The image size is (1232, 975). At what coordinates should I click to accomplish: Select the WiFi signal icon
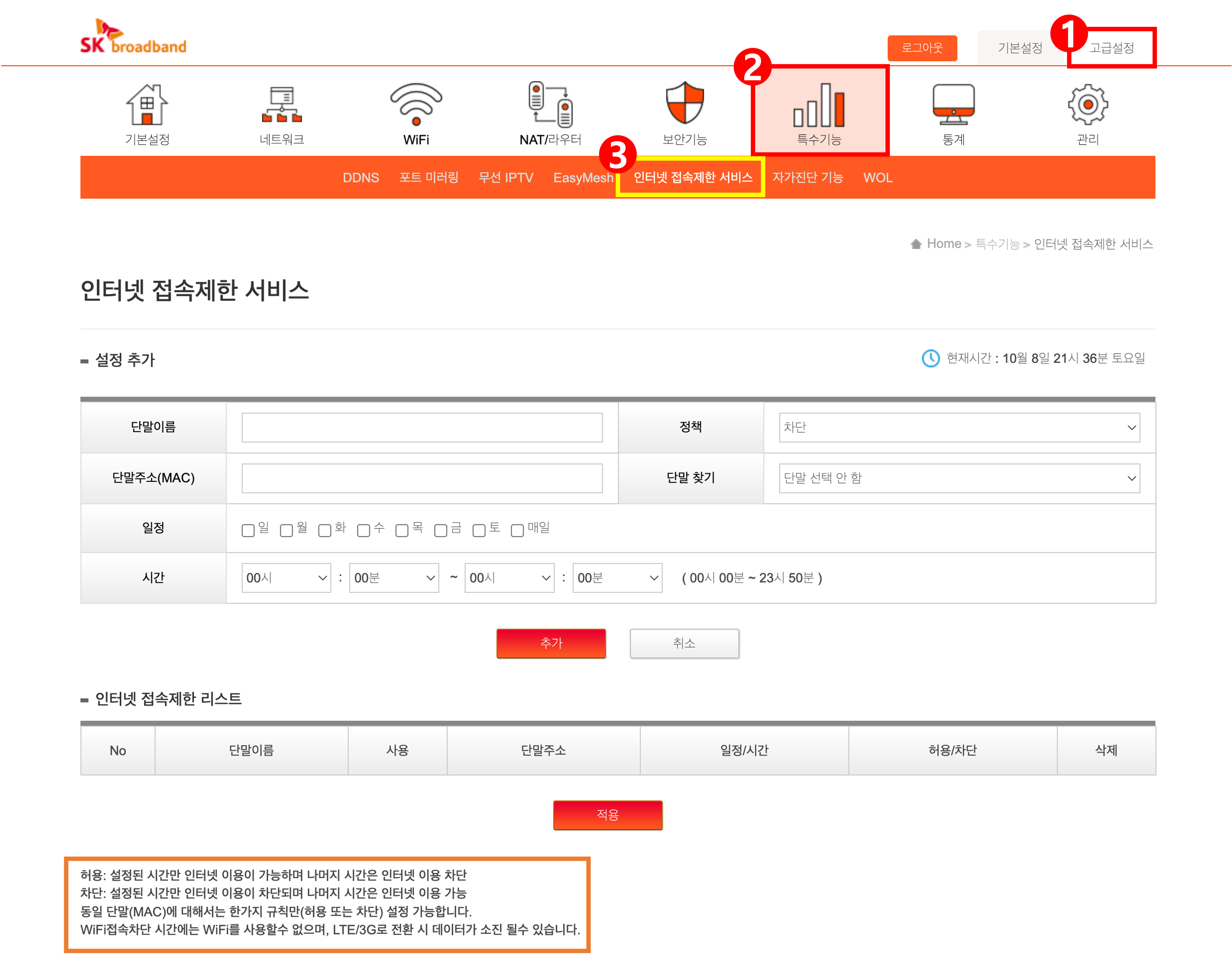tap(416, 104)
